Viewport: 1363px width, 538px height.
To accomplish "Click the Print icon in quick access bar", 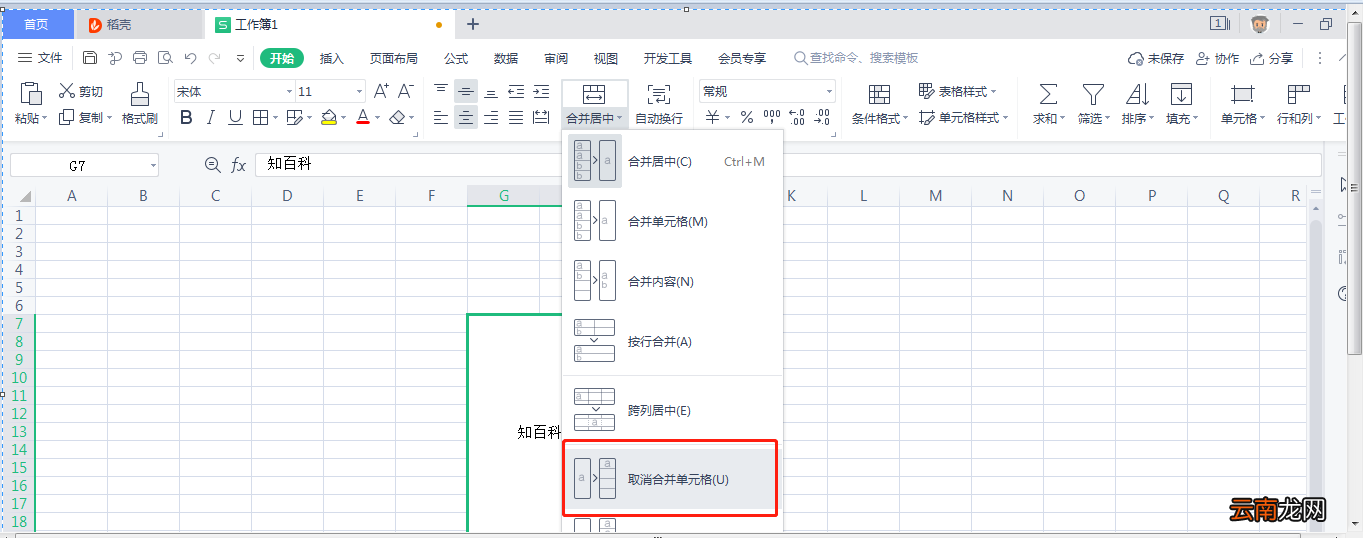I will click(x=140, y=58).
